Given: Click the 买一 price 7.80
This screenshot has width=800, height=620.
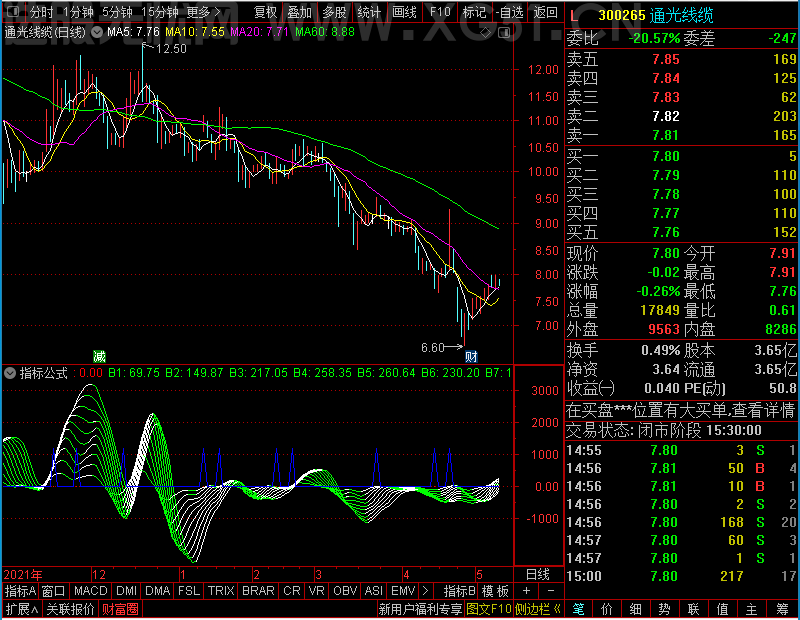Looking at the screenshot, I should click(x=666, y=156).
